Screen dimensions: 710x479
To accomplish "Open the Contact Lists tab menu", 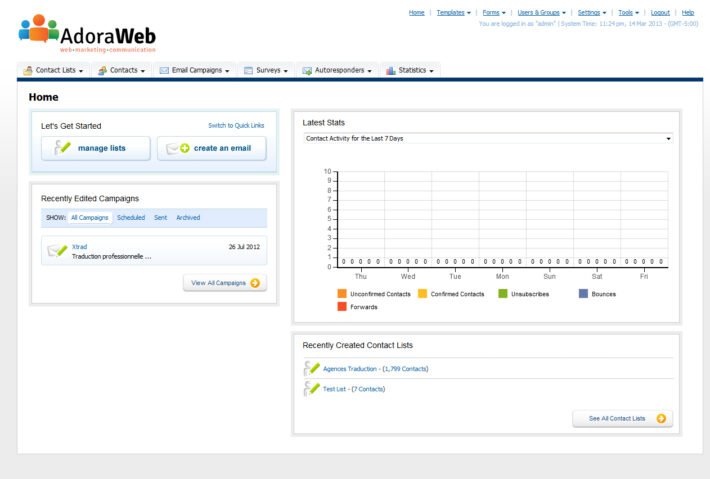I will pyautogui.click(x=54, y=71).
